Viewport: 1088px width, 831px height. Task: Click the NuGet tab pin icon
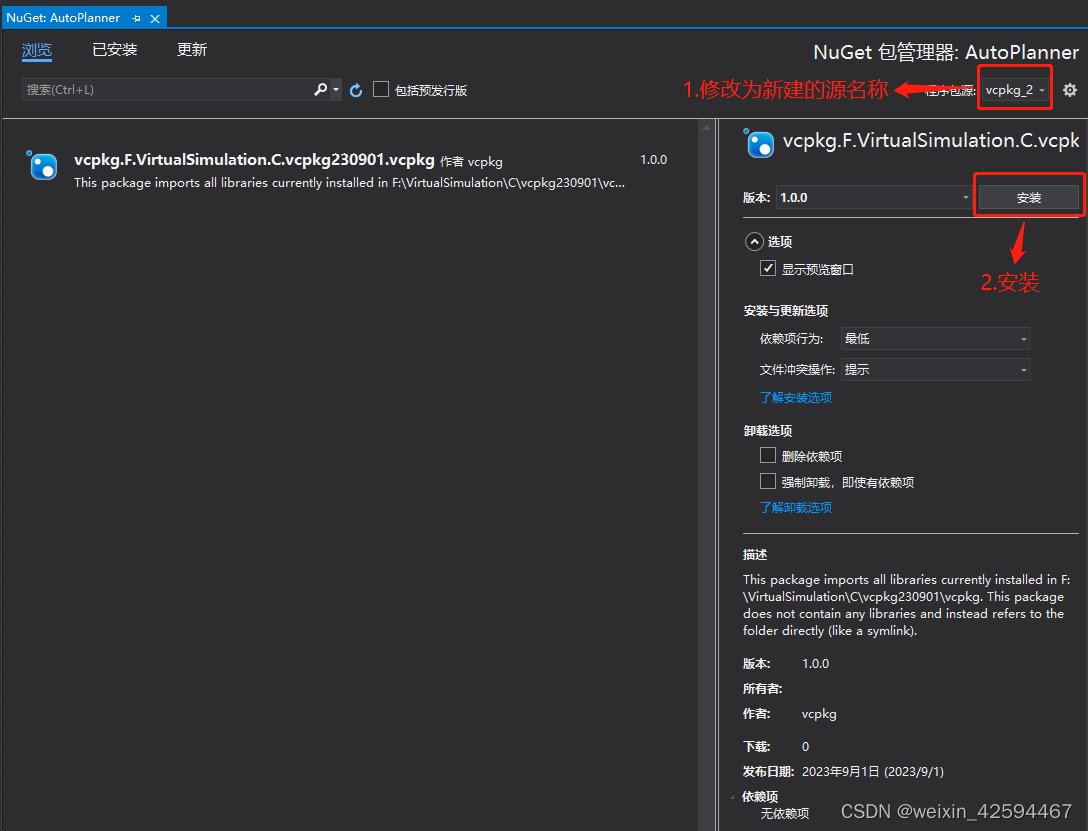click(135, 17)
